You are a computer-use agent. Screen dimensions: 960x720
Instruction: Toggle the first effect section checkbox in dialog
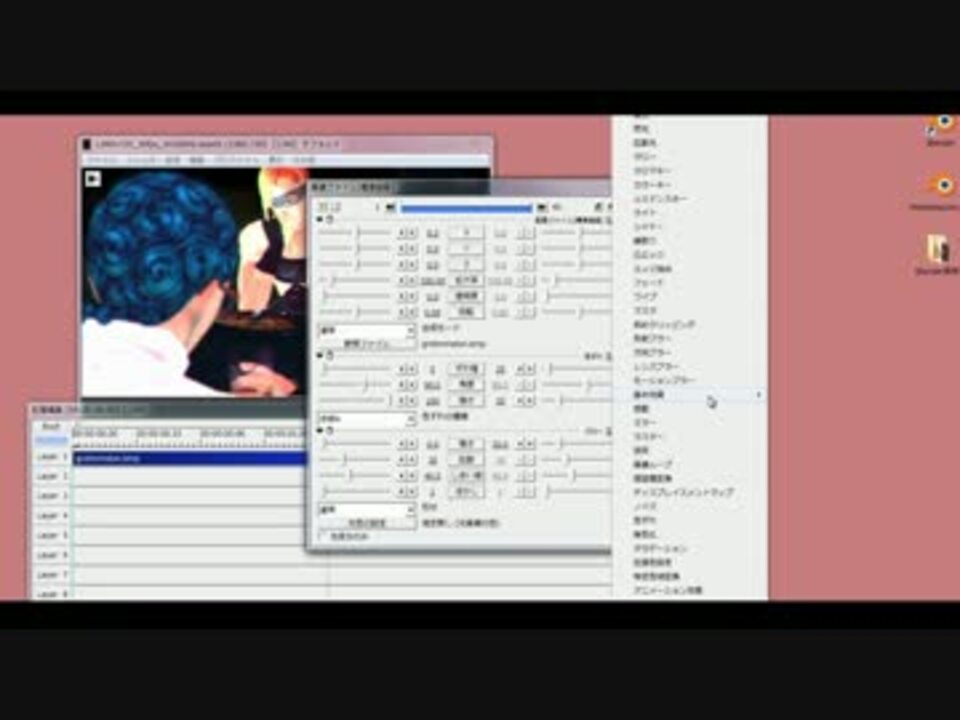click(x=330, y=219)
